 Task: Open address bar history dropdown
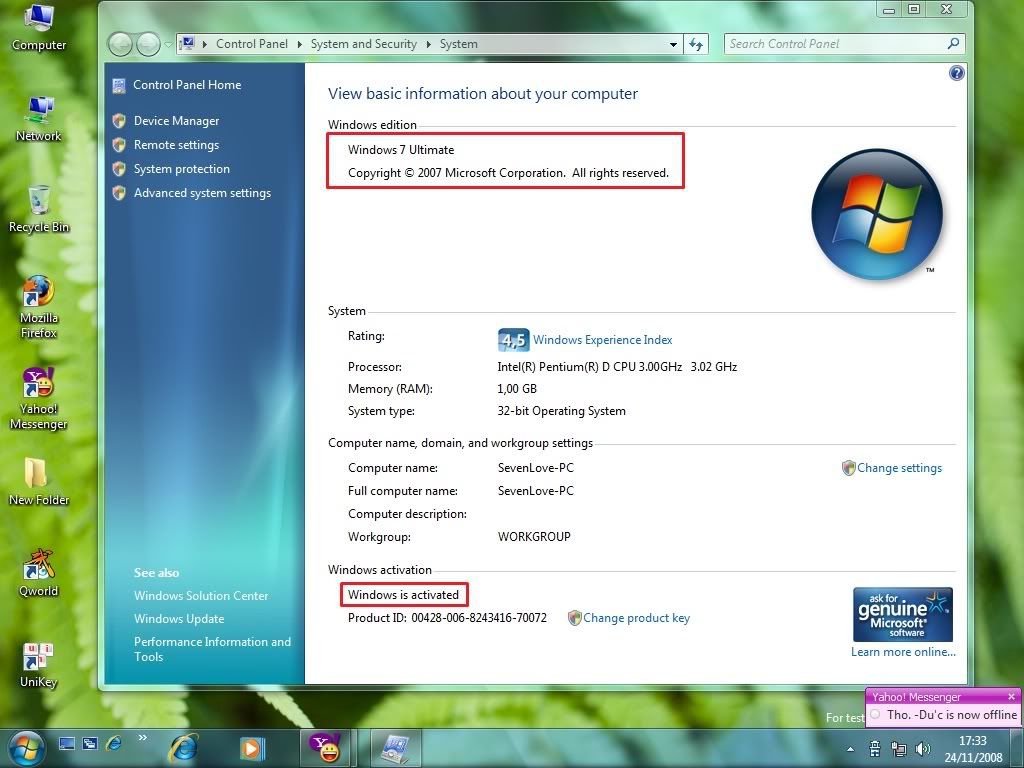pos(673,44)
